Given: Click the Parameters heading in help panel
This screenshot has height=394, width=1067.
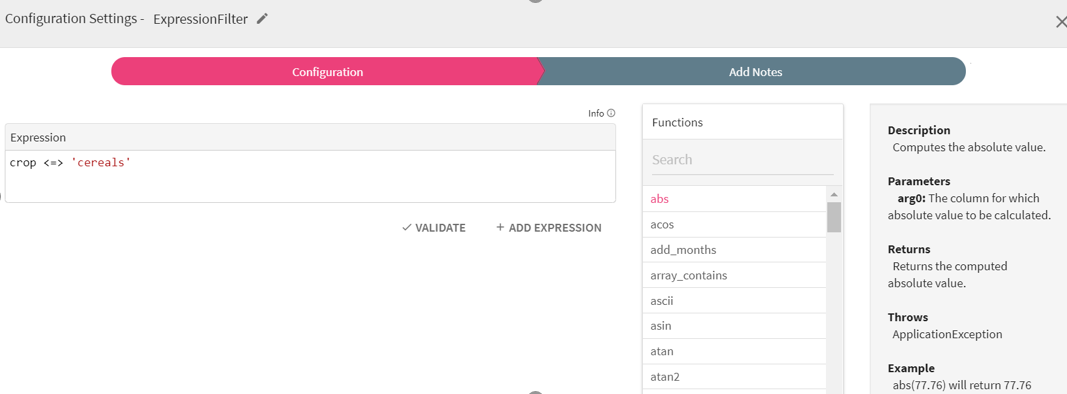Looking at the screenshot, I should (919, 182).
